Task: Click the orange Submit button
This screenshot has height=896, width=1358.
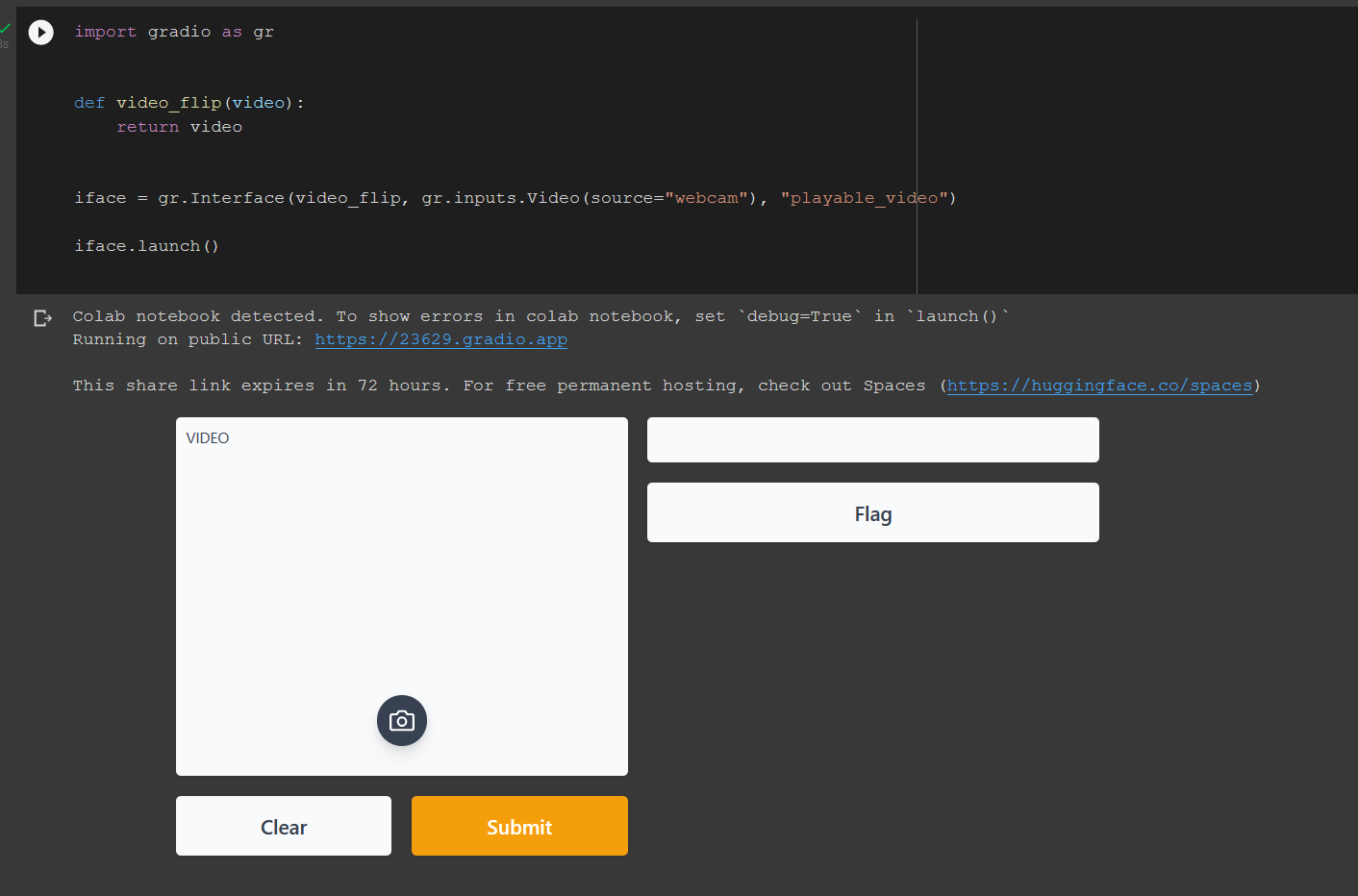Action: point(519,826)
